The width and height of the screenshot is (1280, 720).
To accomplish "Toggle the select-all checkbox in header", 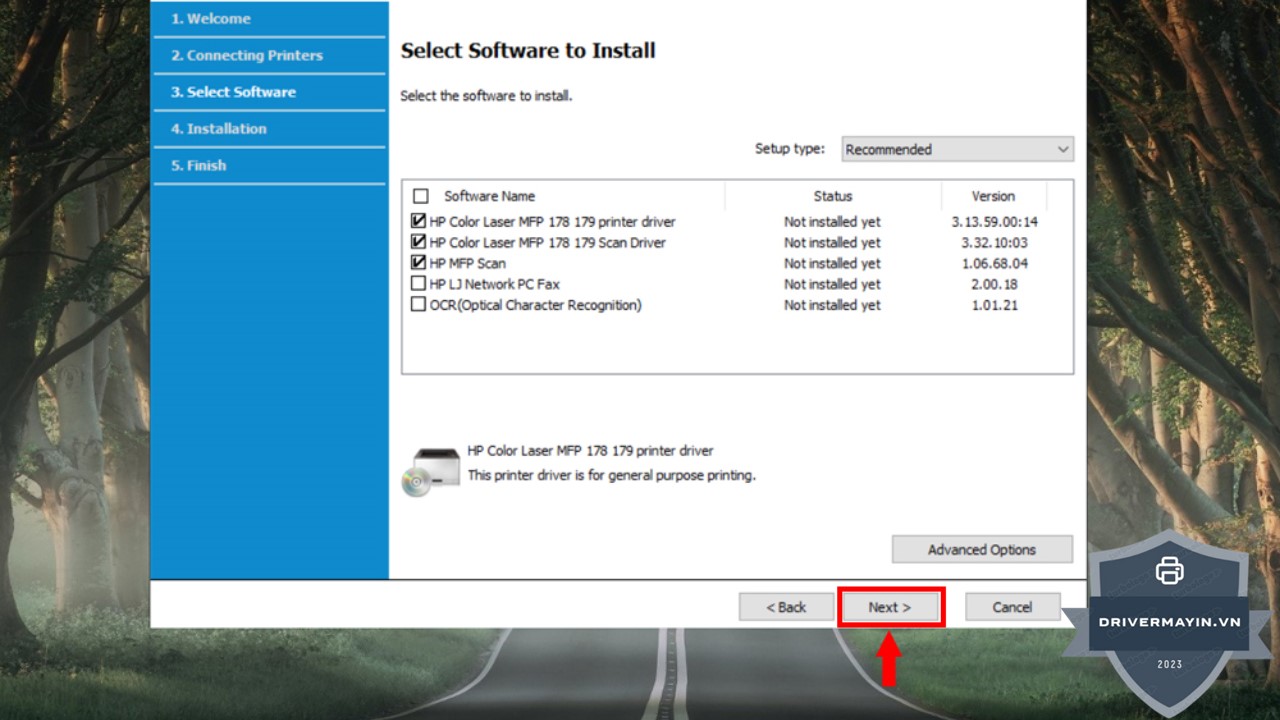I will tap(421, 196).
